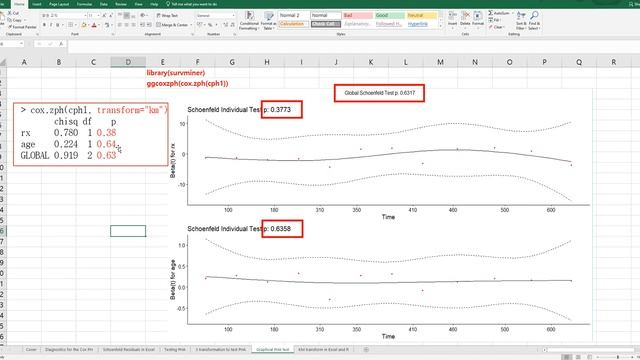Viewport: 640px width, 360px height.
Task: Switch to the Cover sheet tab
Action: 31,349
